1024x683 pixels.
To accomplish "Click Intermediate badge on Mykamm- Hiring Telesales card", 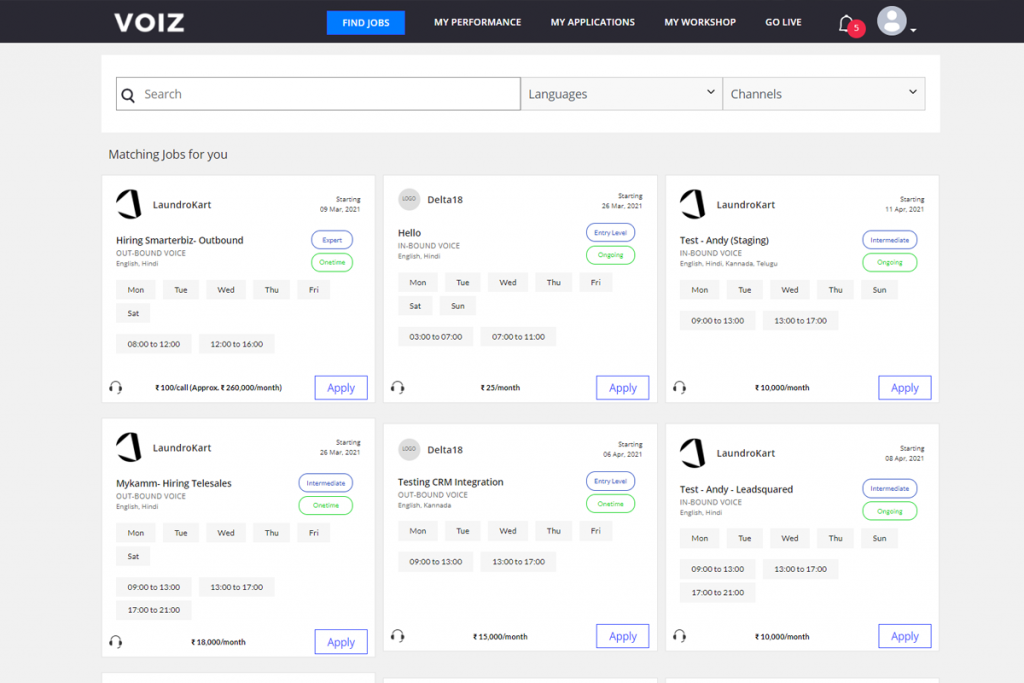I will coord(325,483).
